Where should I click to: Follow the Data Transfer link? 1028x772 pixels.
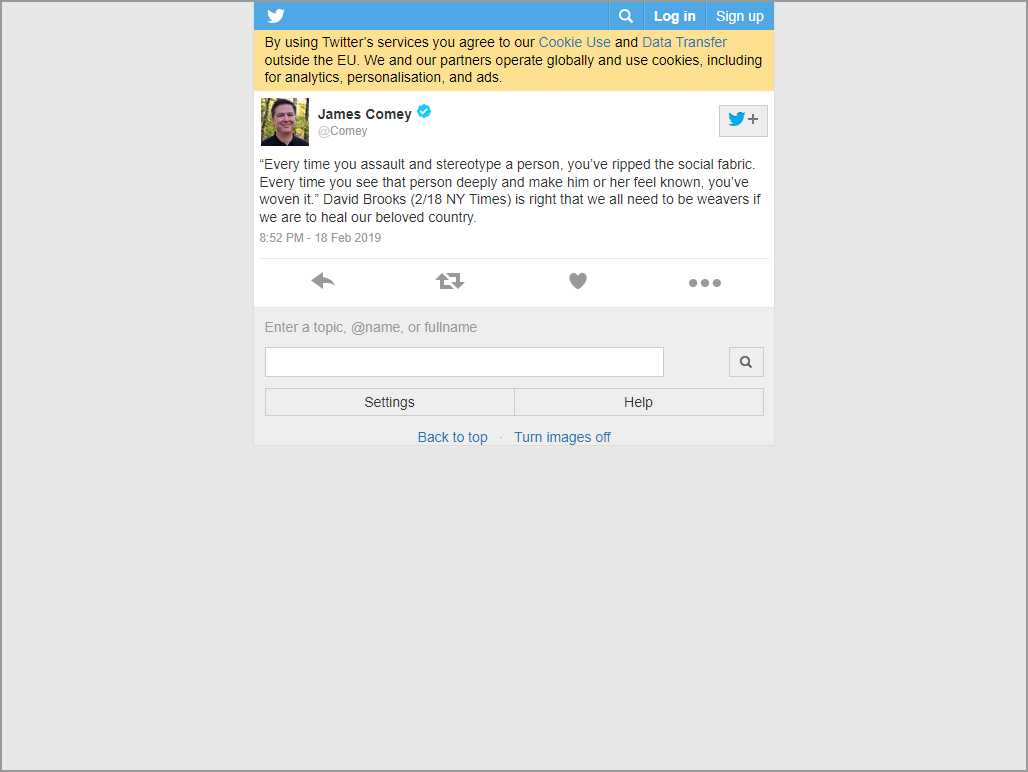coord(684,42)
